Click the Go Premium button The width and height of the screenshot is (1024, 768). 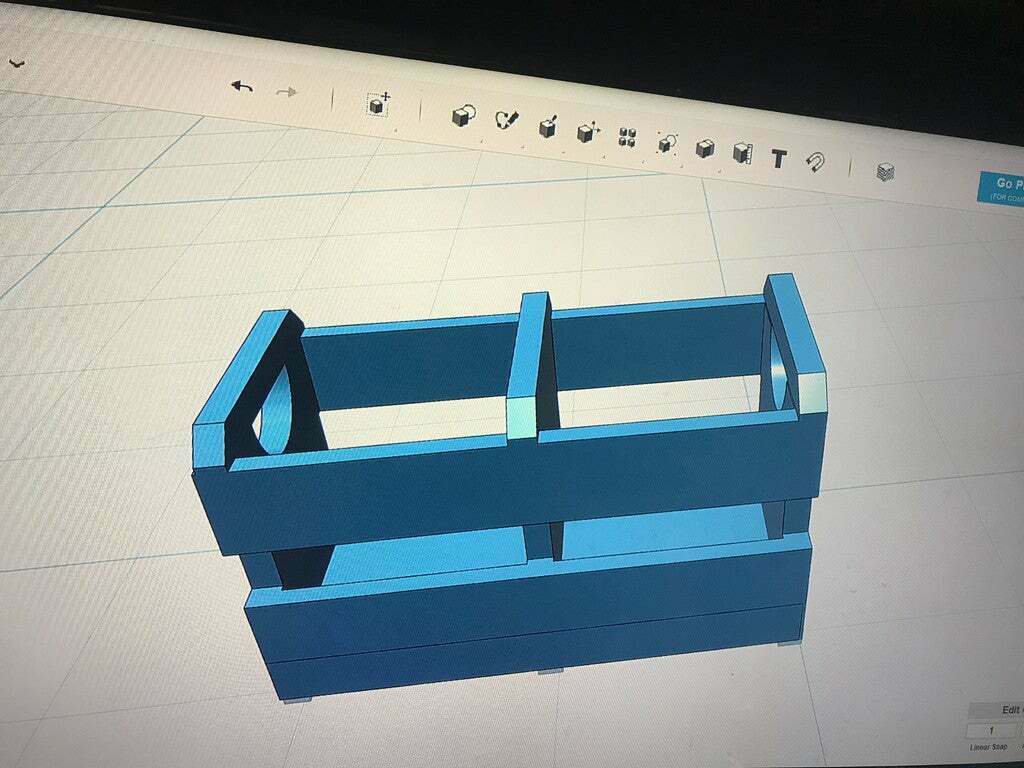(x=1001, y=187)
